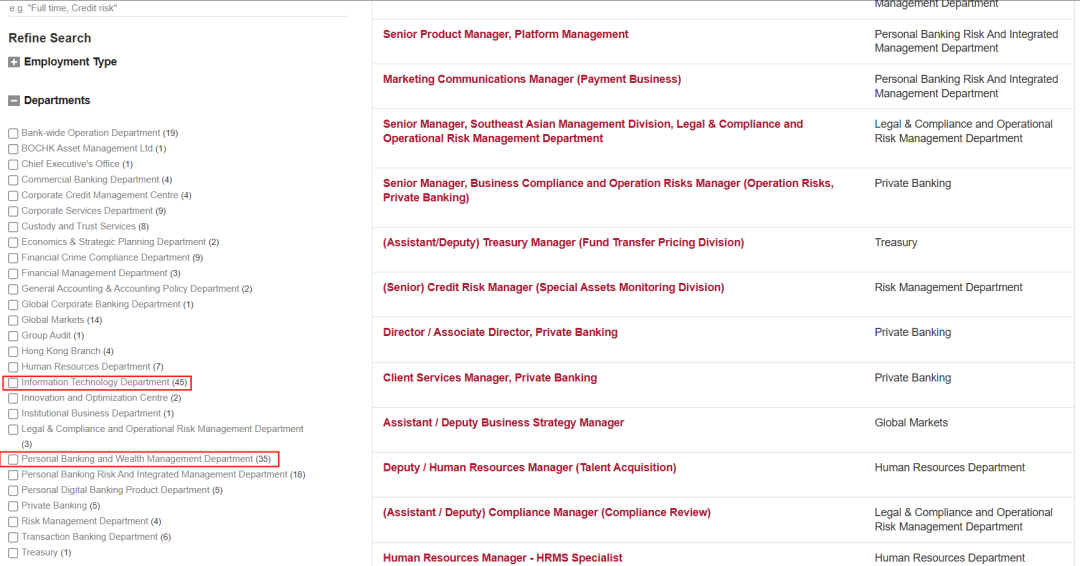Click Private Banking cell in Client Services Manager row
This screenshot has height=566, width=1080.
[913, 377]
